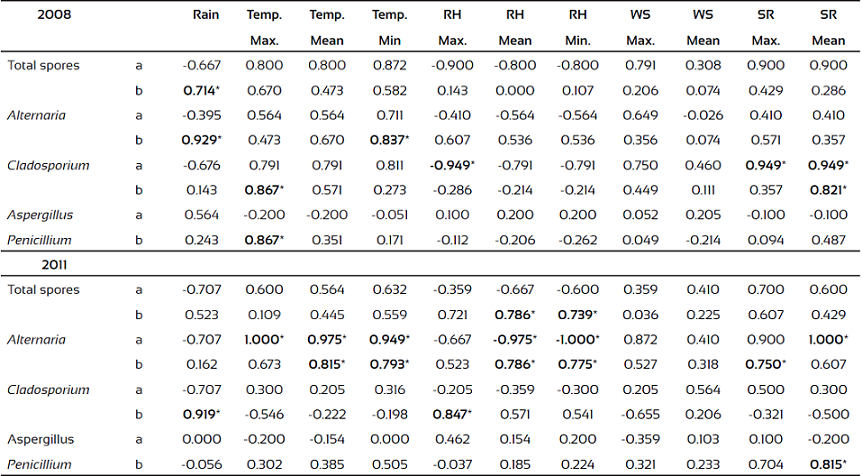Click the bold 0.714* value

[x=201, y=90]
